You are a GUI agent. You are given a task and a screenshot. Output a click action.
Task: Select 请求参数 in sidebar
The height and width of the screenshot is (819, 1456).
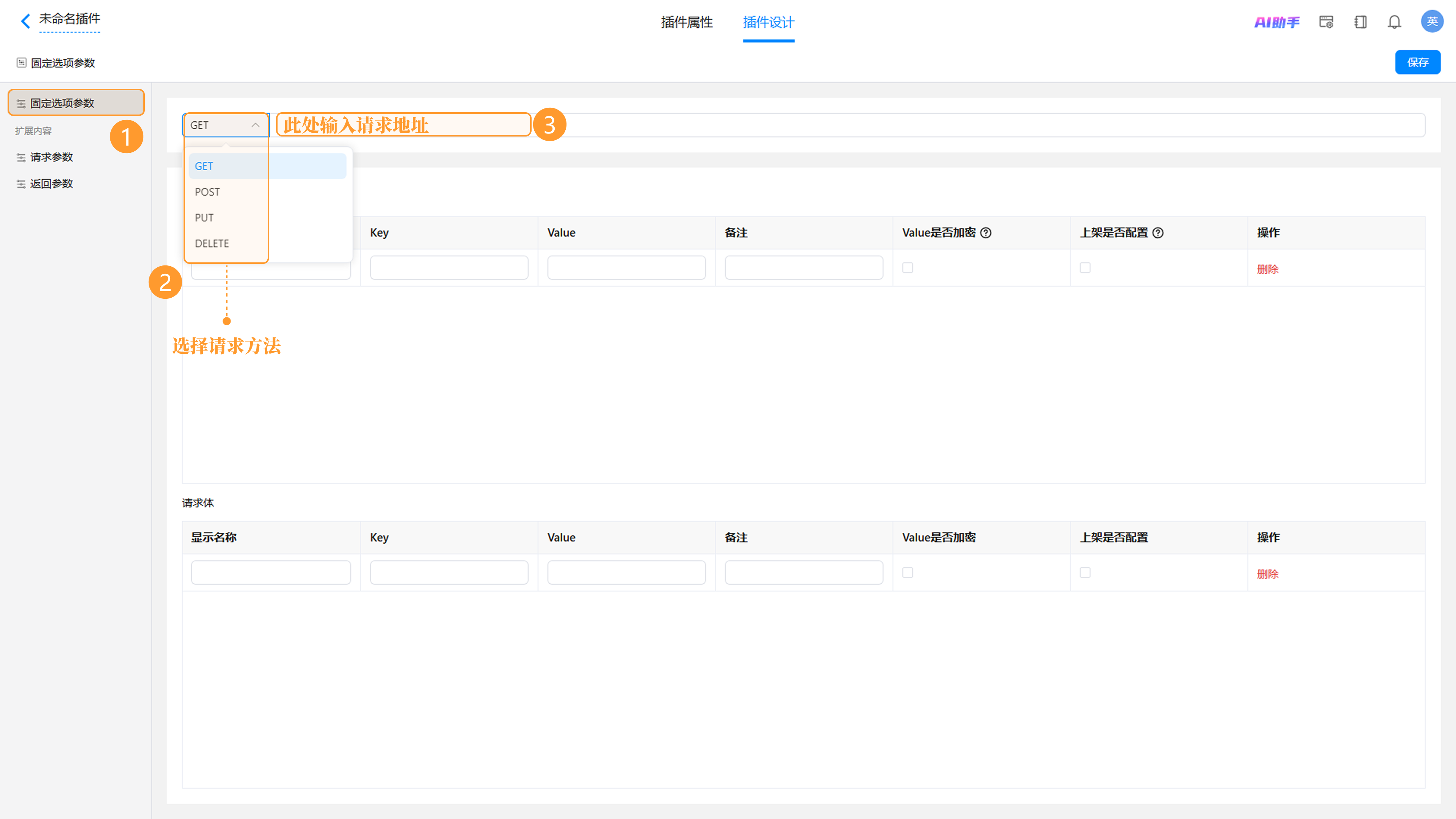pos(52,157)
